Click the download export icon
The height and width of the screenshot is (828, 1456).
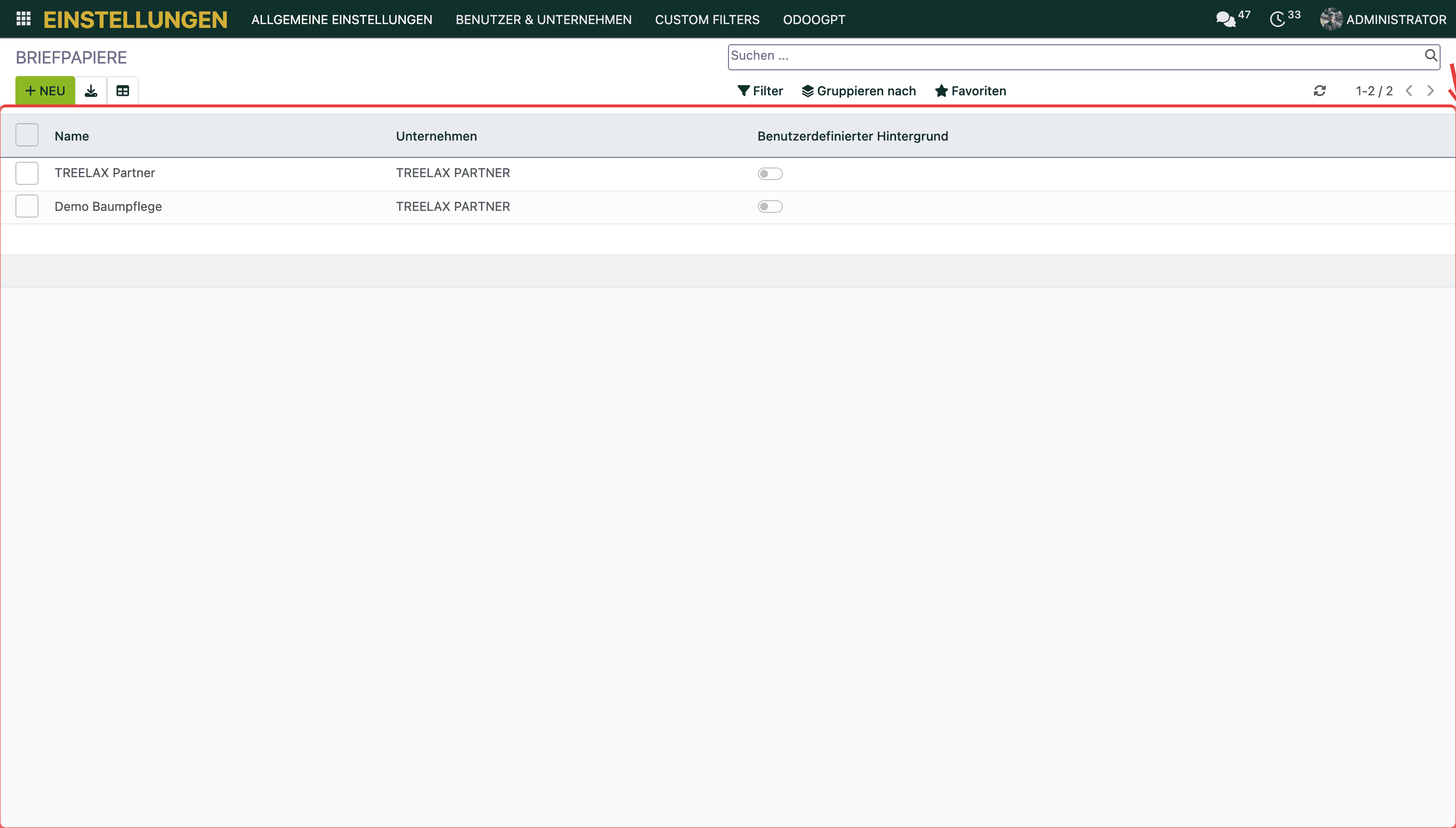pyautogui.click(x=91, y=91)
